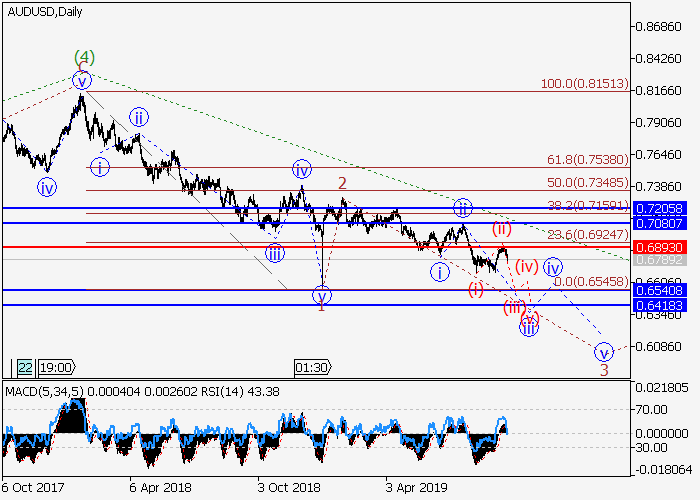Click the red (ii) wave label
This screenshot has width=700, height=500.
[x=502, y=230]
